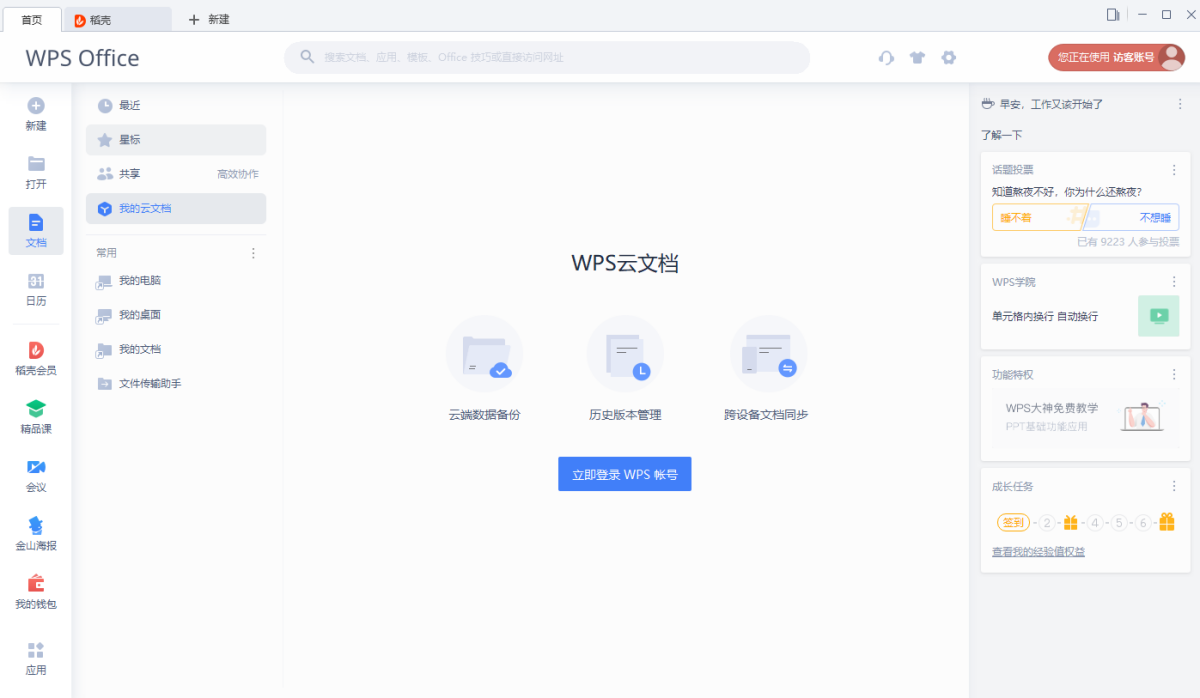The height and width of the screenshot is (698, 1200).
Task: Open the 查看我的经验值权益 link
Action: [x=1038, y=552]
